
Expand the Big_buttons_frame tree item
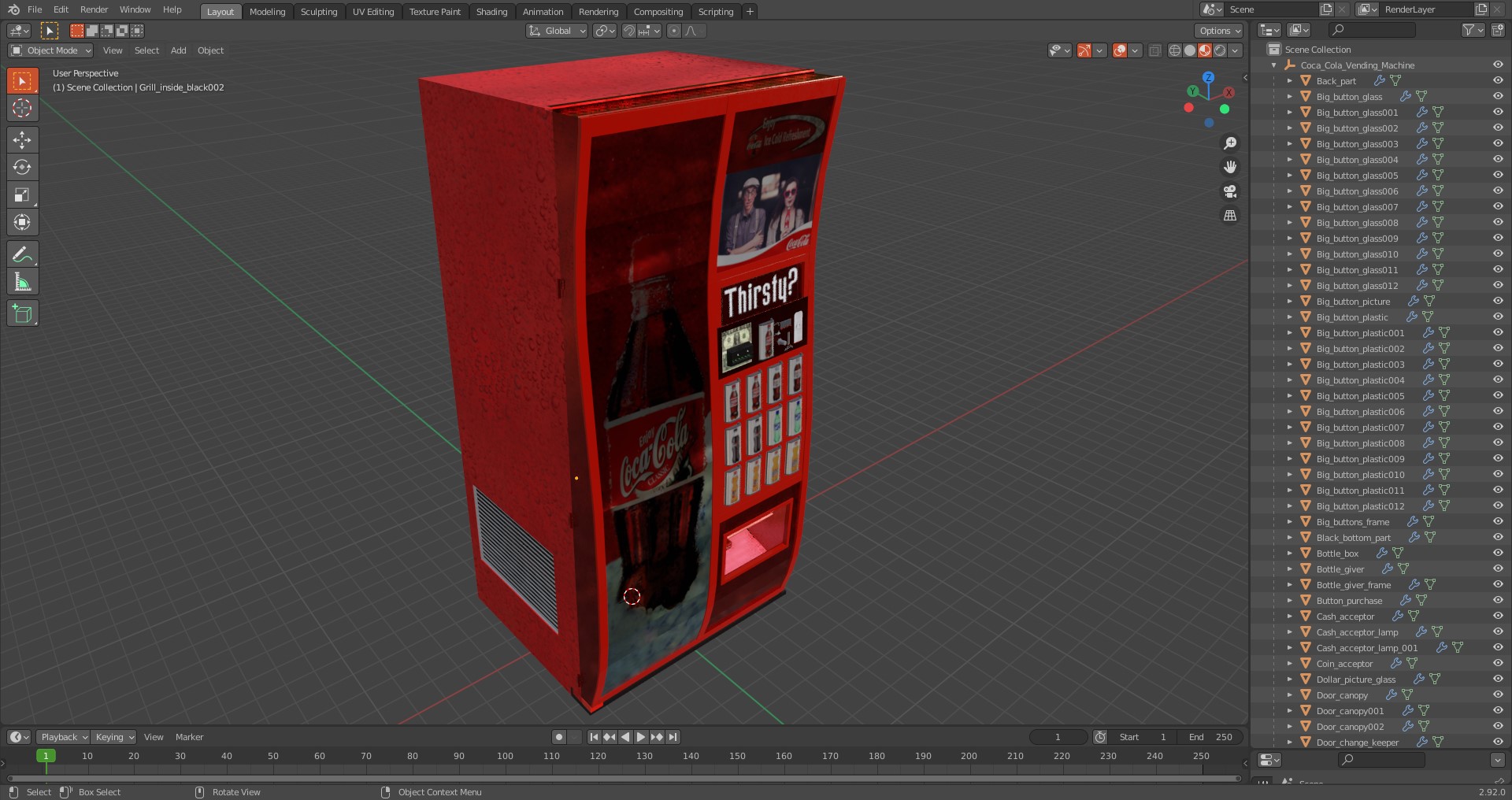coord(1289,522)
